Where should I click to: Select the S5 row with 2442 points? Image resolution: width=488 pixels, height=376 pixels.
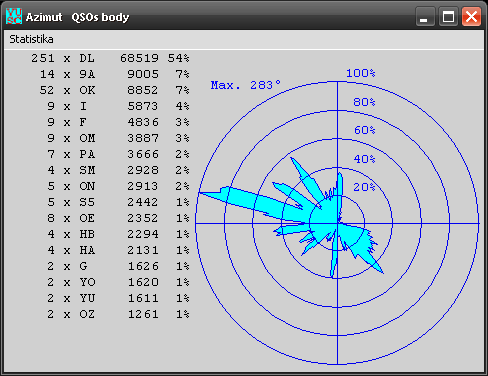118,202
